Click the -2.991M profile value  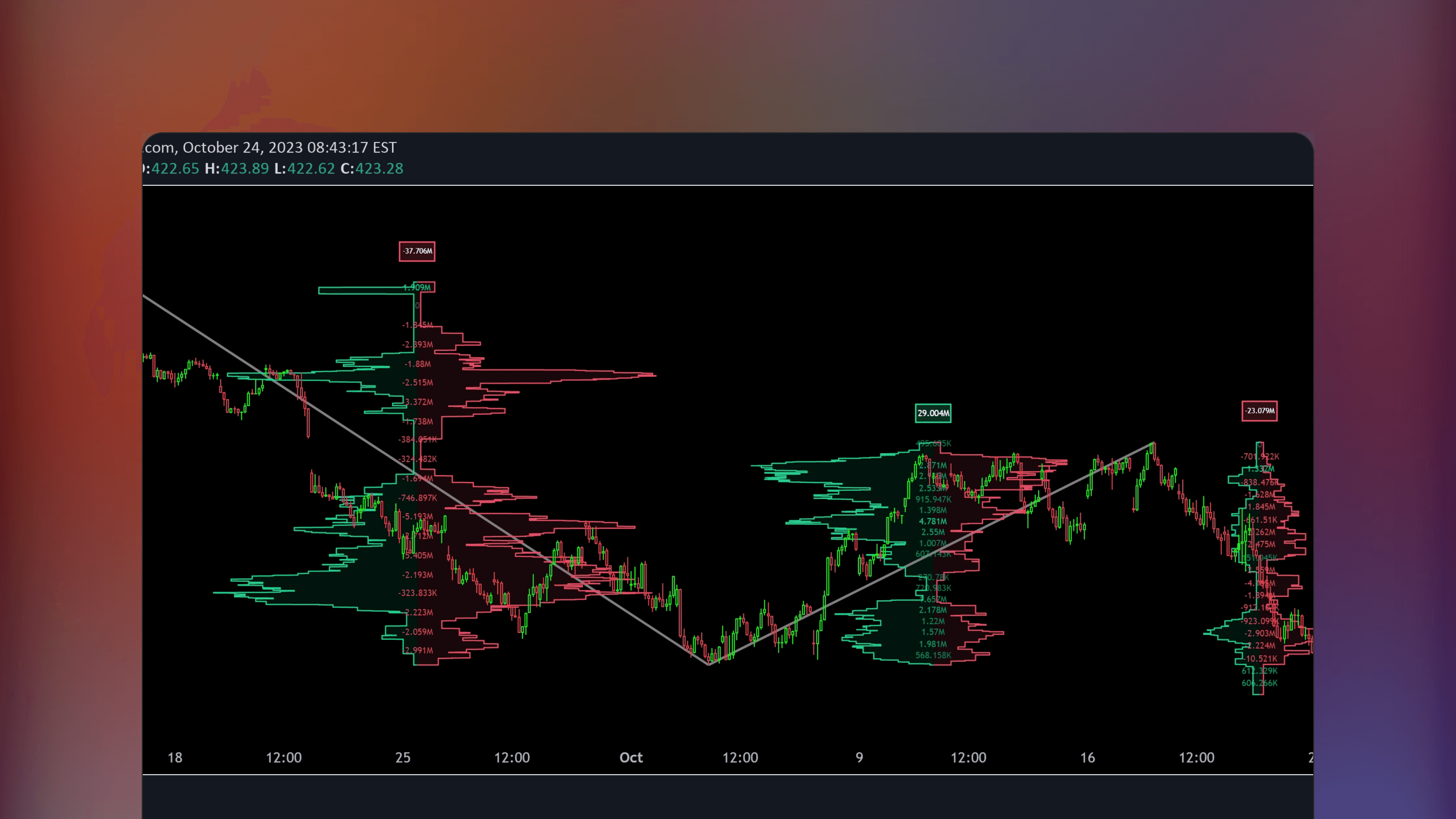[x=418, y=651]
